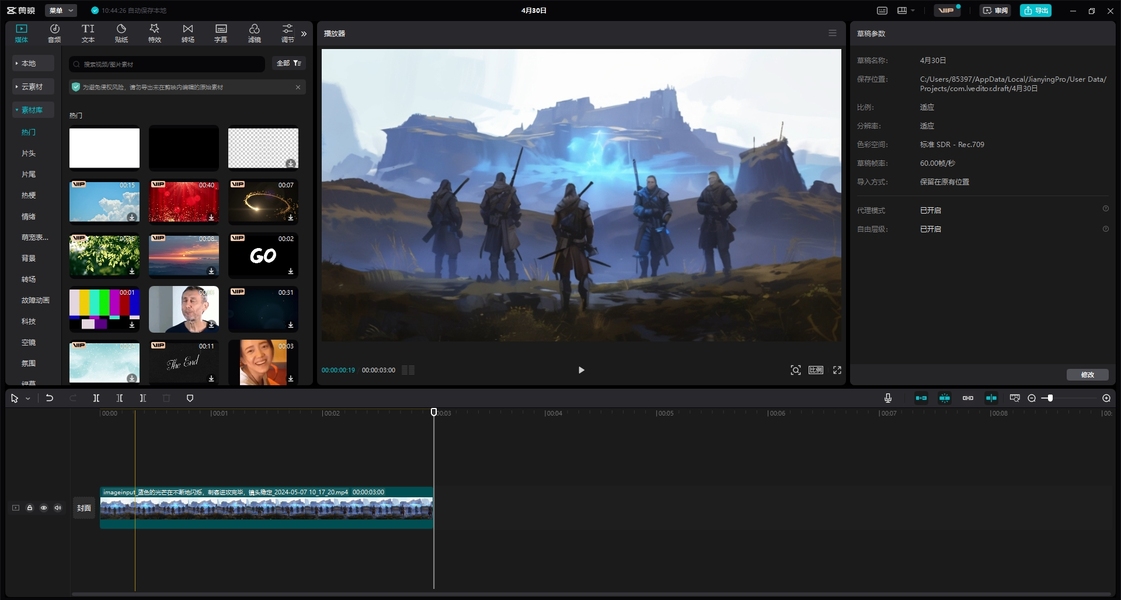
Task: Select the GO countdown 00:02 clip
Action: pos(263,255)
